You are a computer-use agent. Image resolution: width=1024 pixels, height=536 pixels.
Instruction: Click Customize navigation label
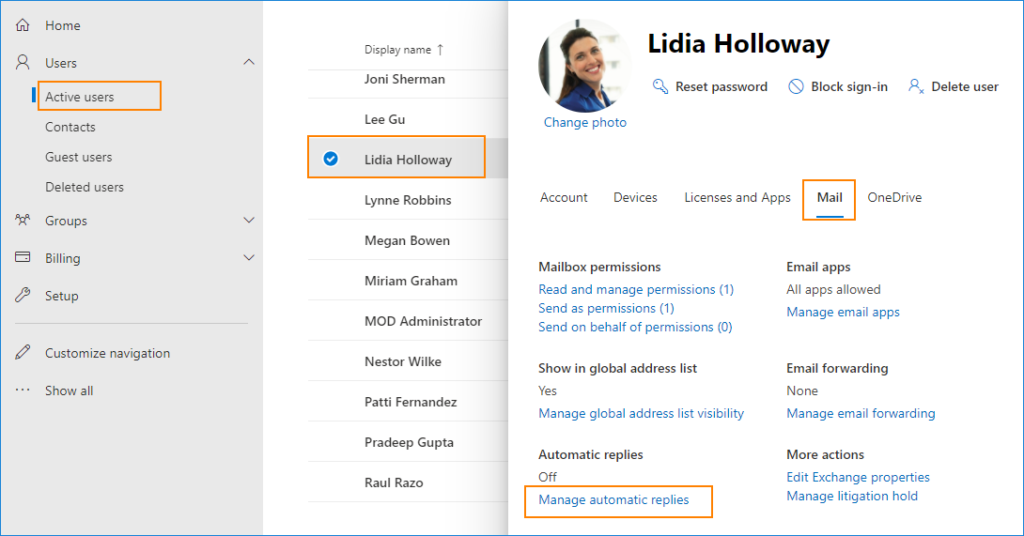[107, 353]
